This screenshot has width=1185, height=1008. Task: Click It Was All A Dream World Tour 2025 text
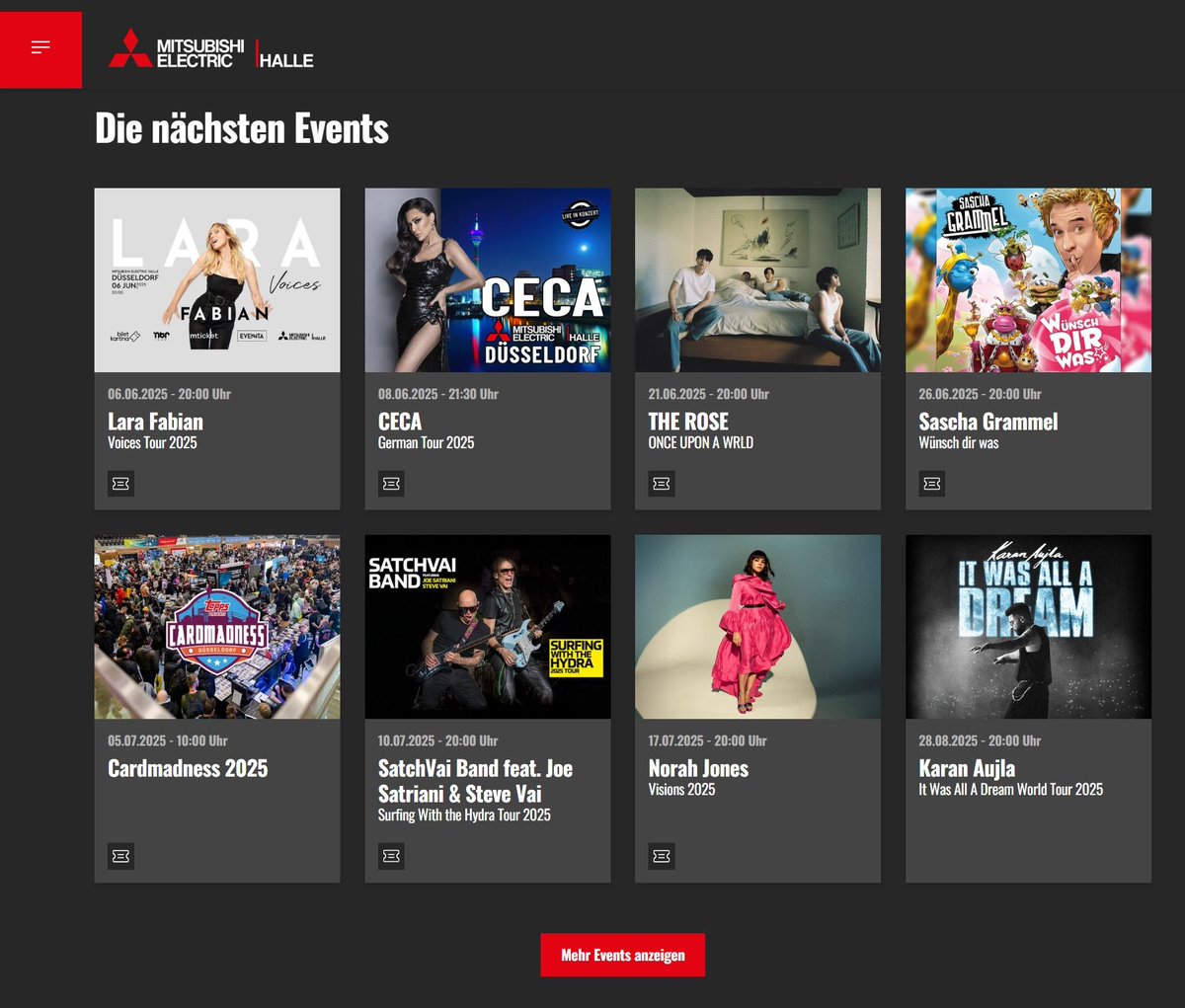coord(1011,790)
